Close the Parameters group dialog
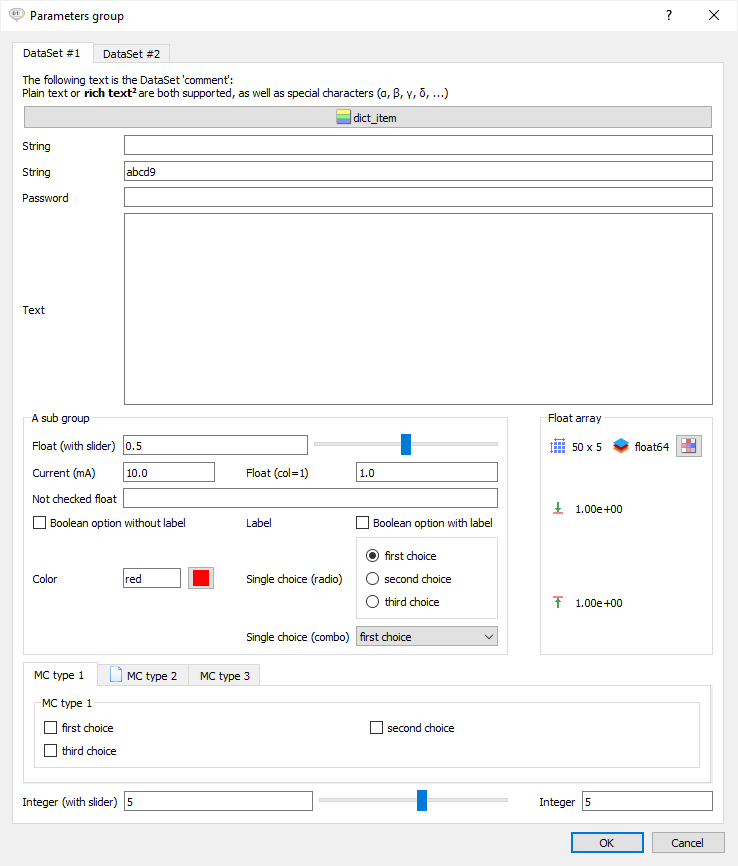Viewport: 738px width, 866px height. point(714,15)
